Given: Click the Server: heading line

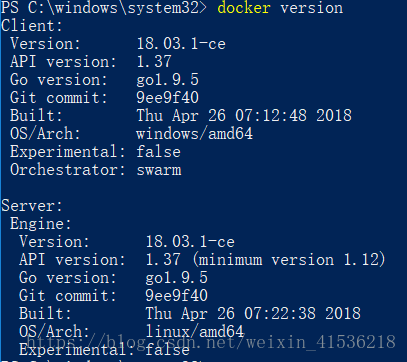Looking at the screenshot, I should coord(32,206).
